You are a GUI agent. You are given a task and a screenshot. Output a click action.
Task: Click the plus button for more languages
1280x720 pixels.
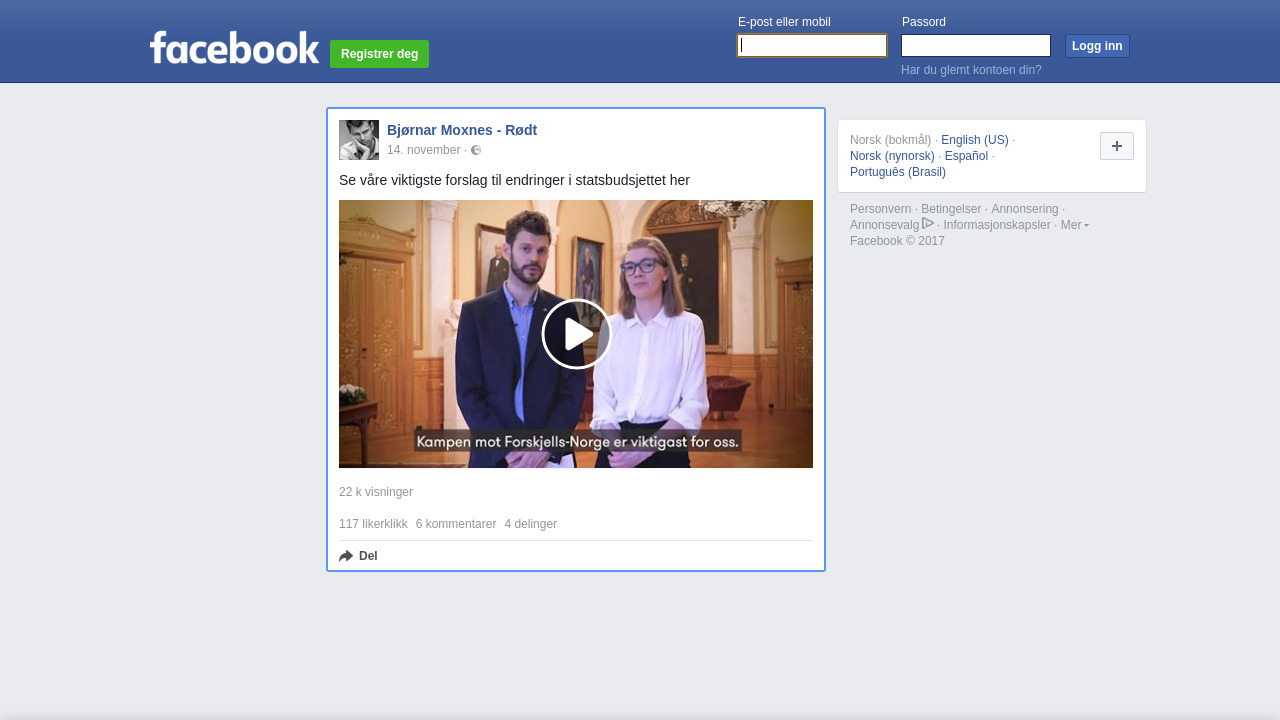point(1117,146)
